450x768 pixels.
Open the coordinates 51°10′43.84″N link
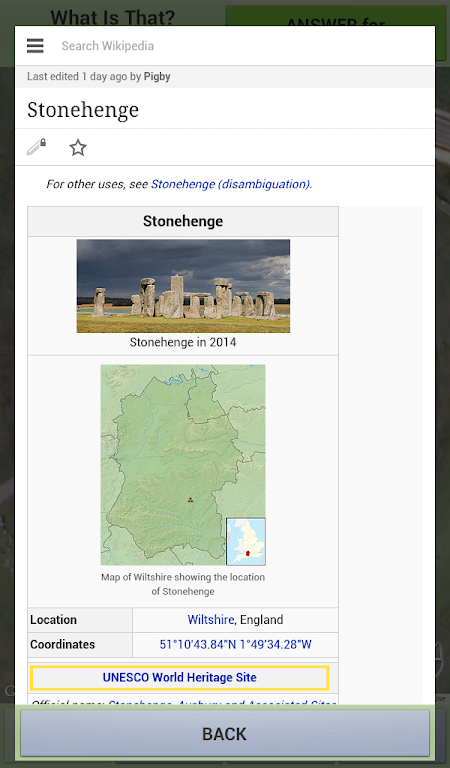pos(235,645)
